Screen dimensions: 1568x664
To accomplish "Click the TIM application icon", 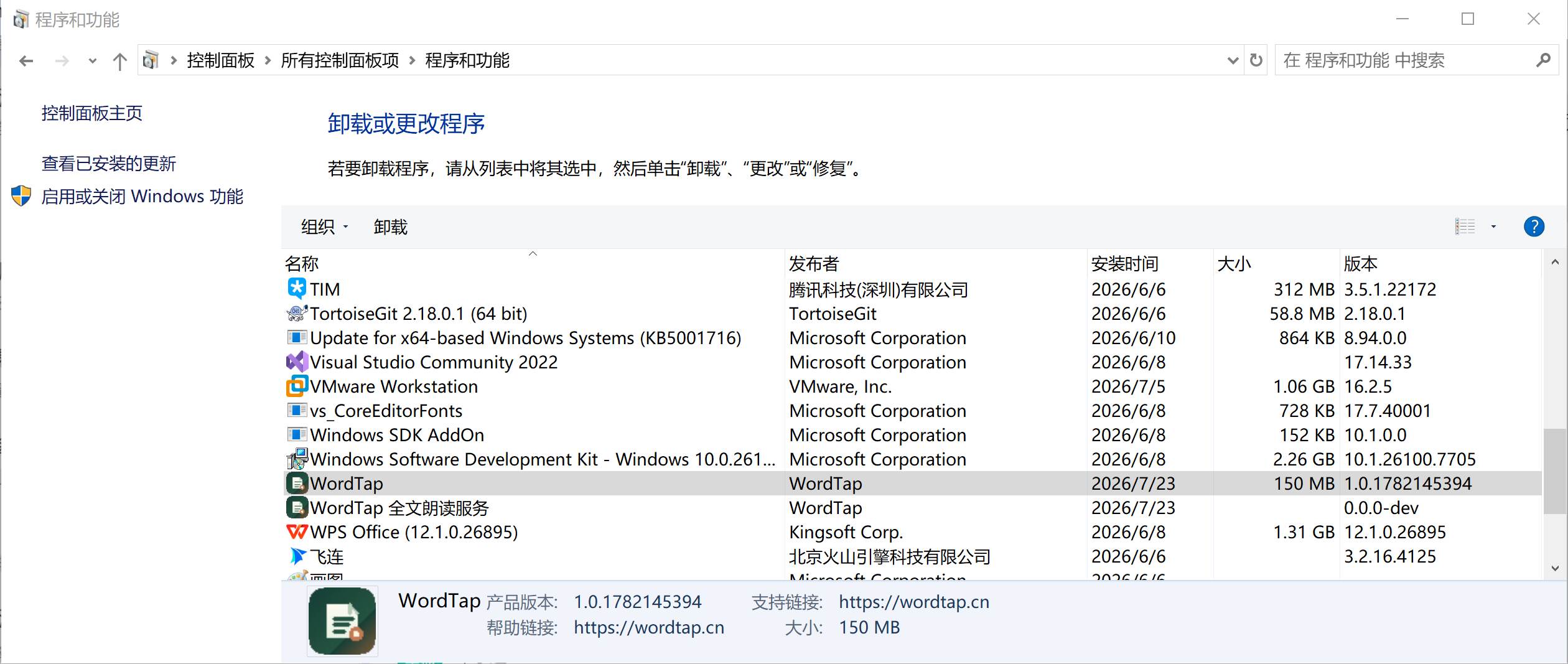I will pyautogui.click(x=297, y=289).
